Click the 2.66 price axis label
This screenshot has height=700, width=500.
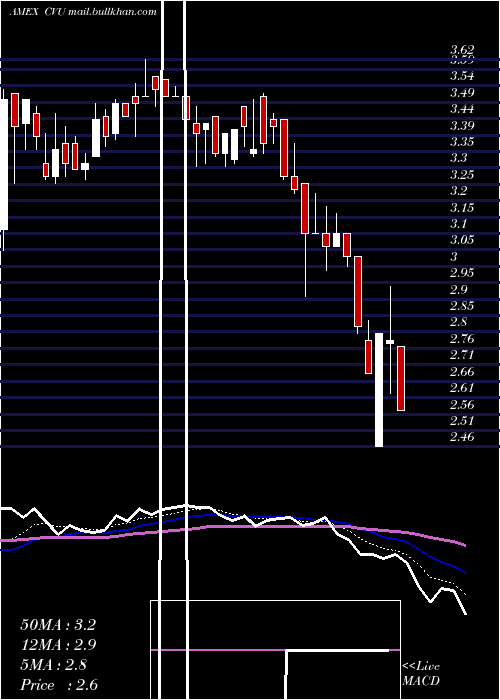pyautogui.click(x=462, y=372)
